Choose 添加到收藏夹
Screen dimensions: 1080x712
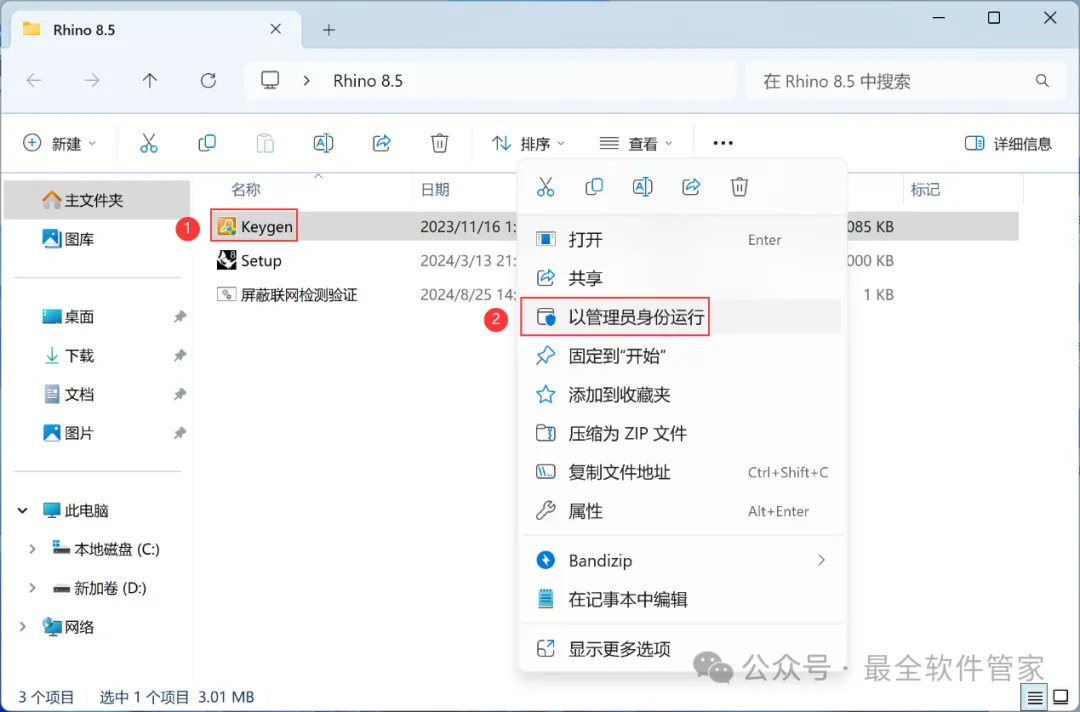(681, 395)
